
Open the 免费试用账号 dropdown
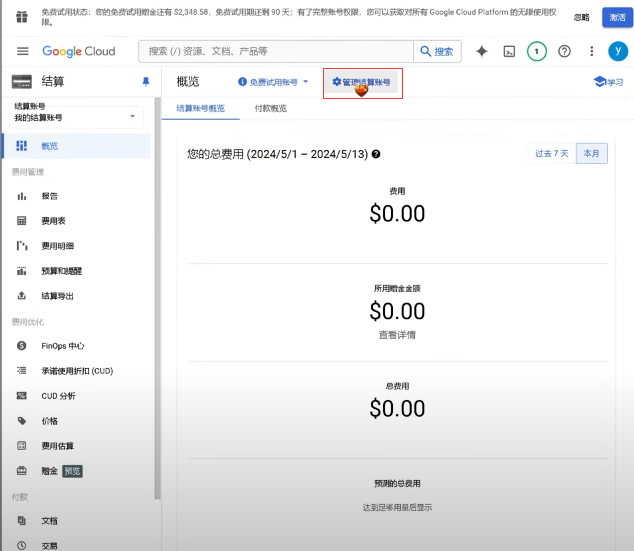[273, 82]
